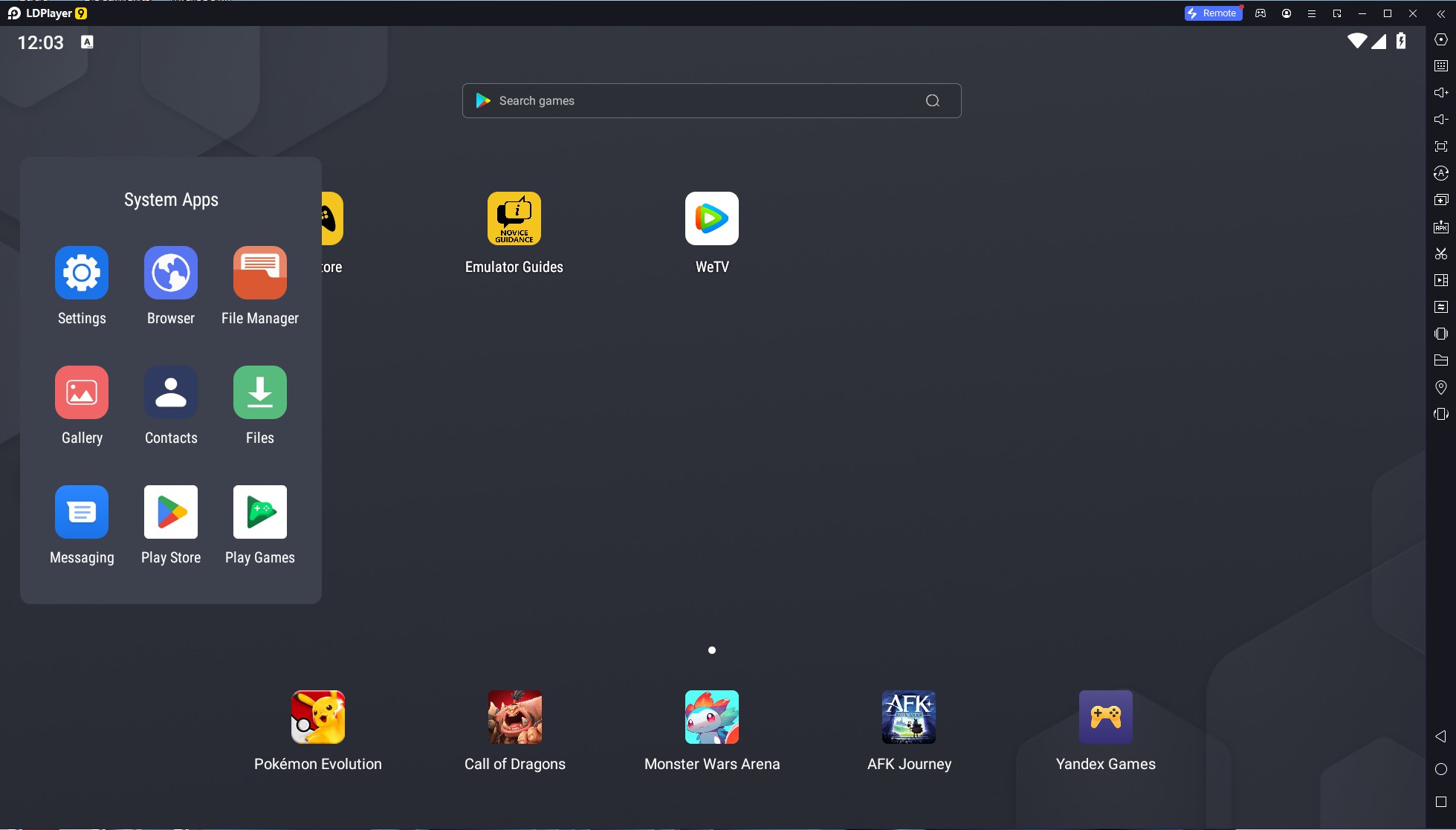Viewport: 1456px width, 830px height.
Task: Open the gamepad icon in title bar
Action: (x=1261, y=13)
